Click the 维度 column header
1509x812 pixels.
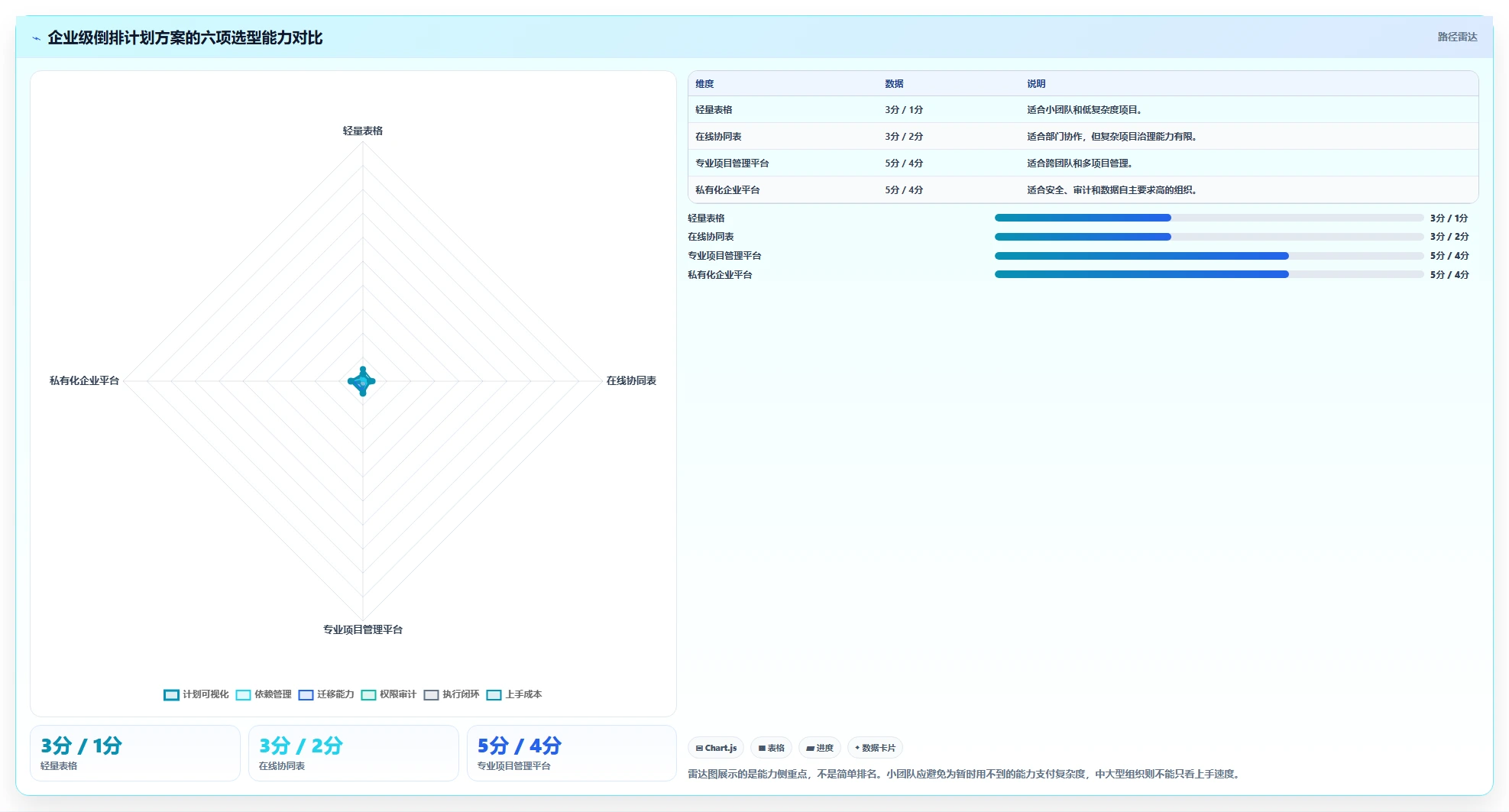pos(704,84)
